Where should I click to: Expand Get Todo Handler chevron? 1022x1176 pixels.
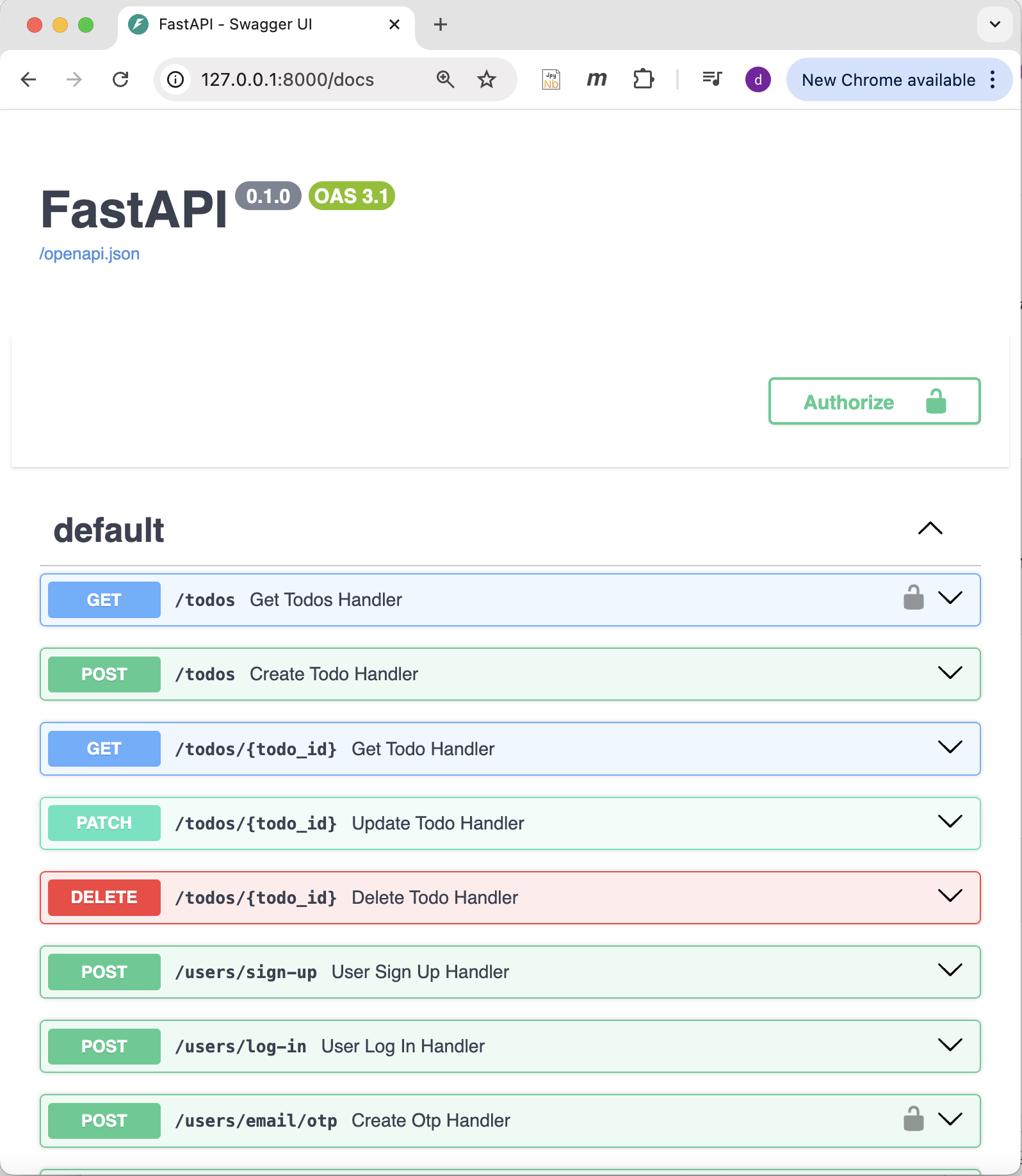pyautogui.click(x=950, y=747)
